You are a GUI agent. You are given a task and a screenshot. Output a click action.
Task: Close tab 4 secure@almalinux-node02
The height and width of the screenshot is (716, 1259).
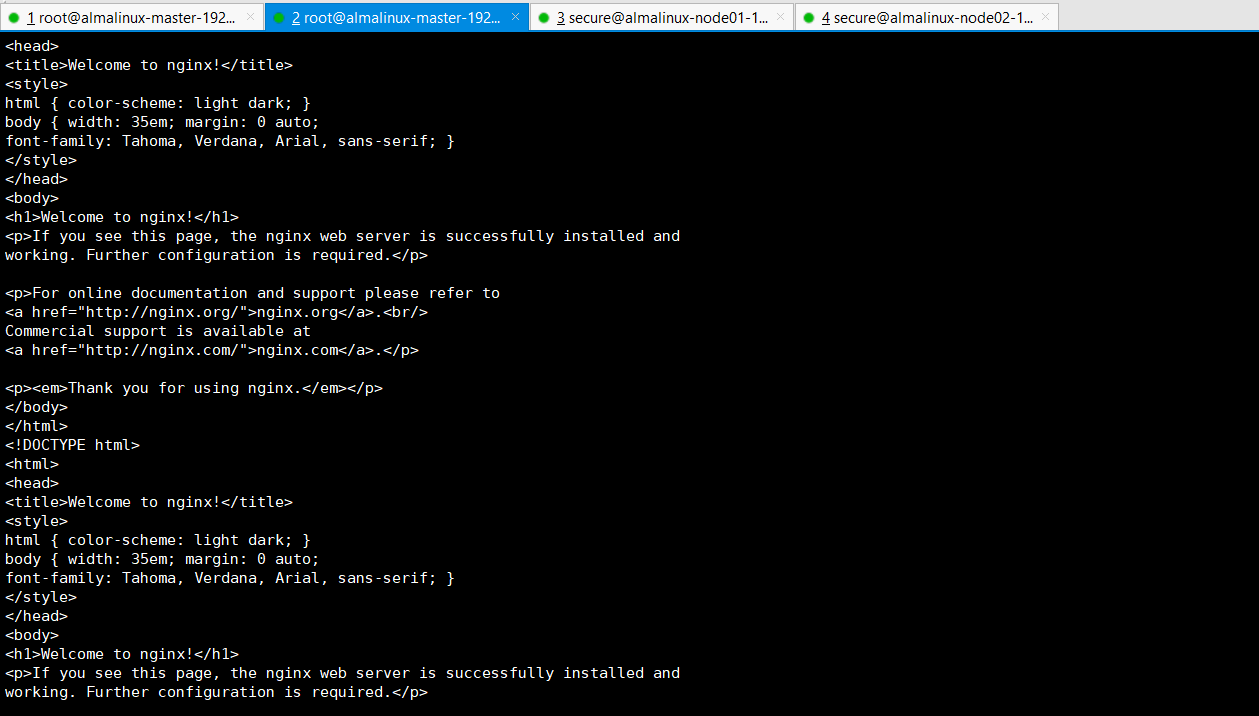[x=1045, y=18]
